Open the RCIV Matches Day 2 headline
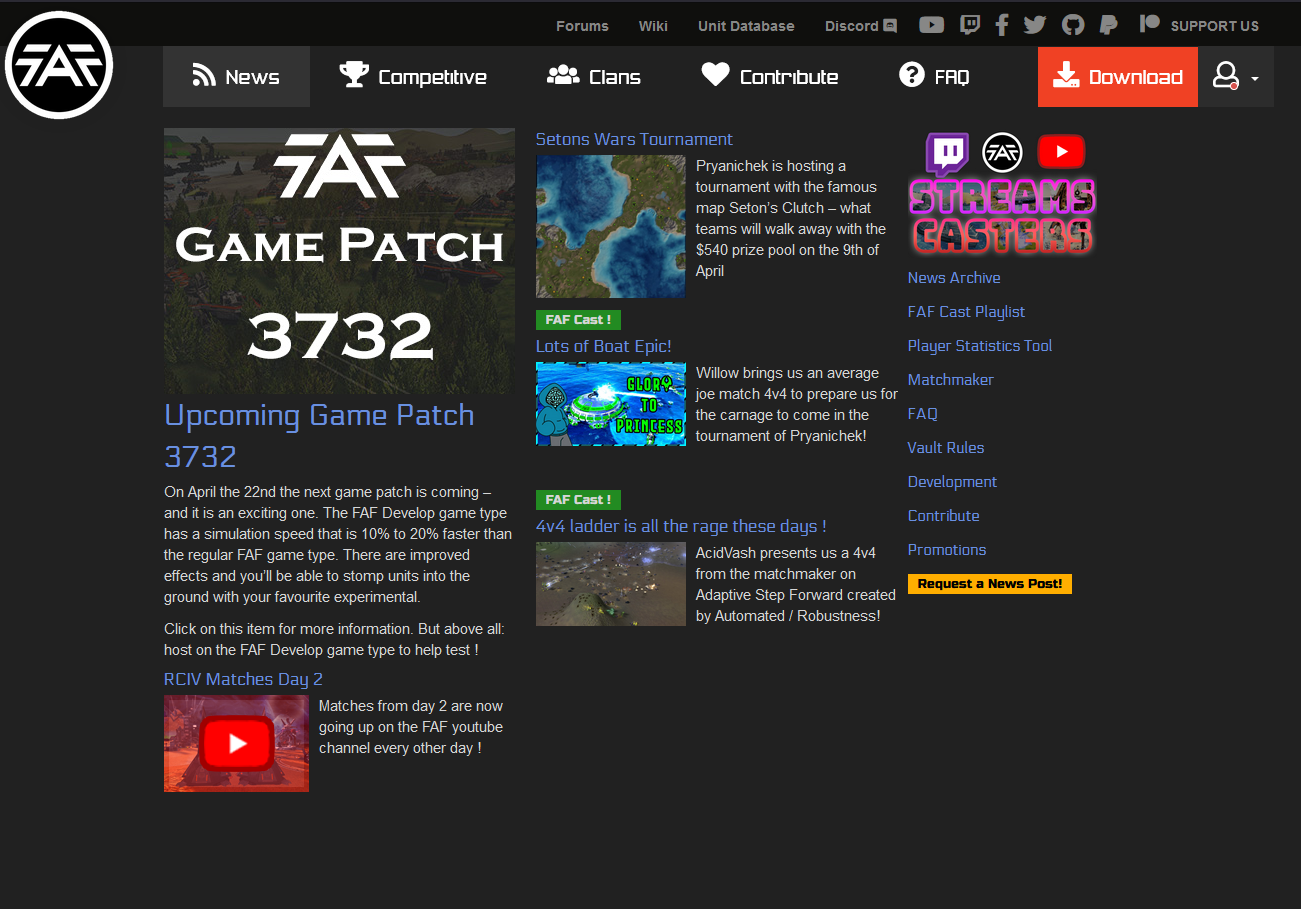The width and height of the screenshot is (1301, 909). pyautogui.click(x=243, y=680)
